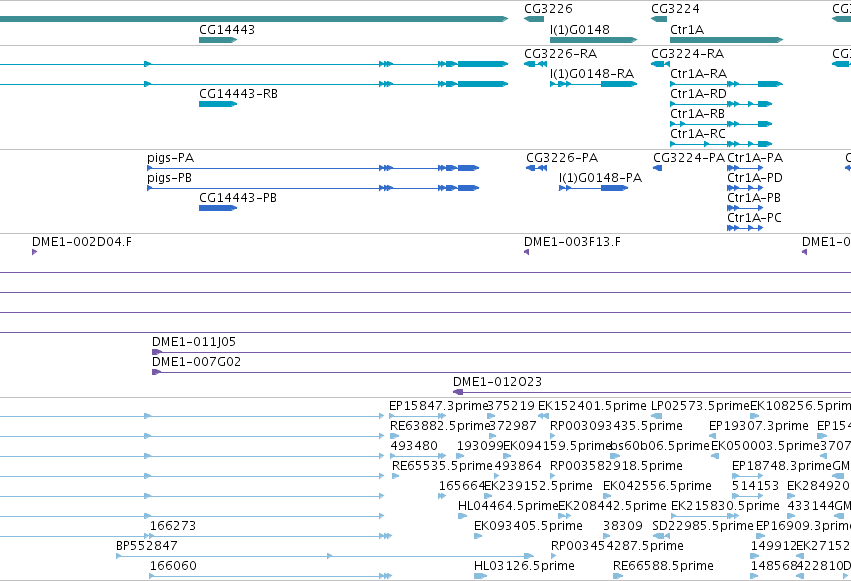
Task: Click the Ctr1A-RD transcript label
Action: click(698, 94)
